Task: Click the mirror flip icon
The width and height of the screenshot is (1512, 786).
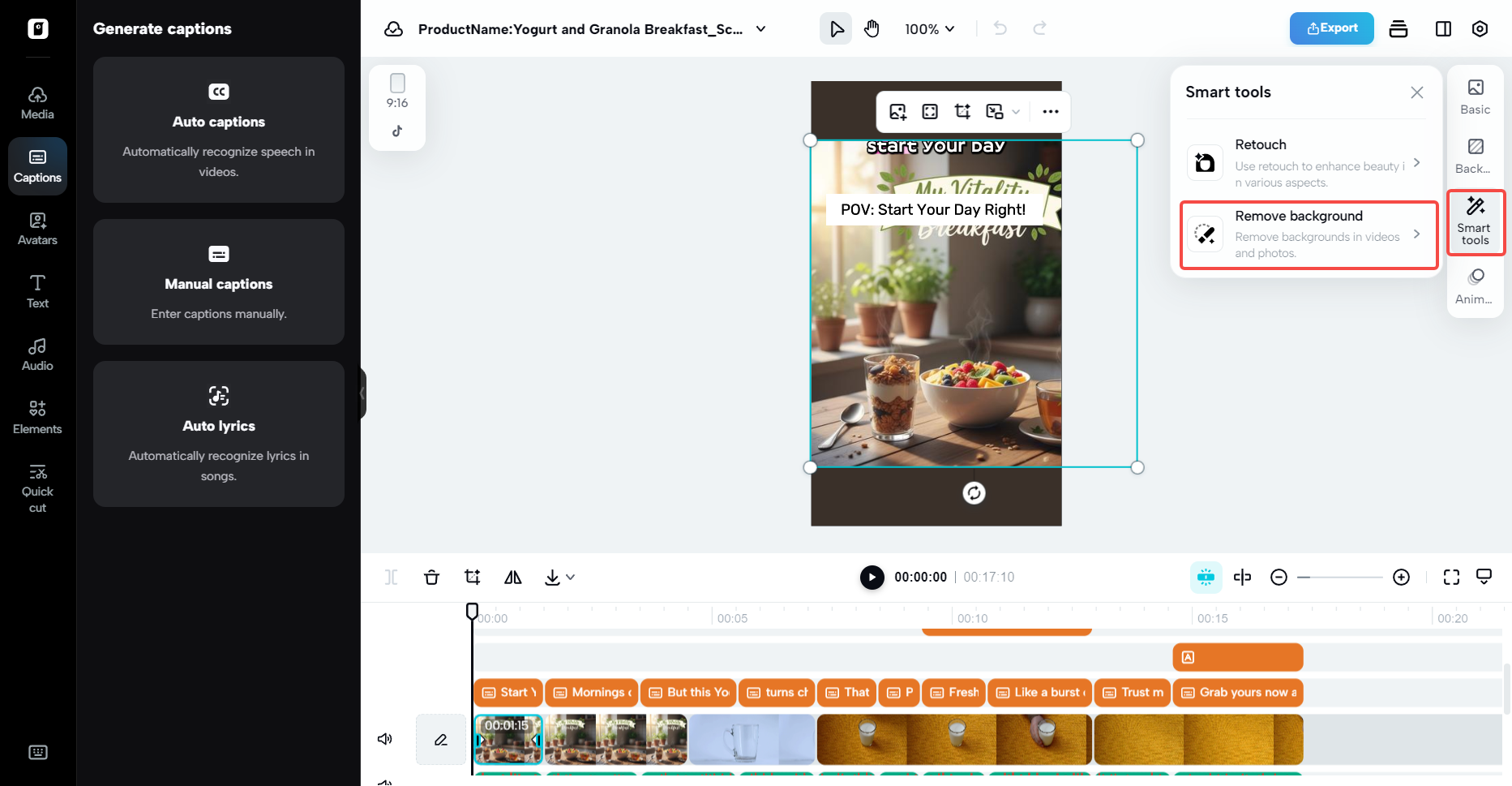Action: click(x=512, y=577)
